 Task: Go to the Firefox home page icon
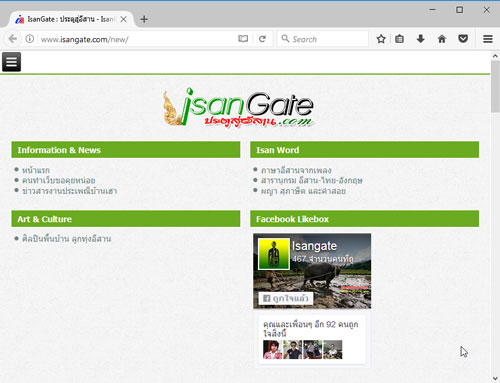442,39
